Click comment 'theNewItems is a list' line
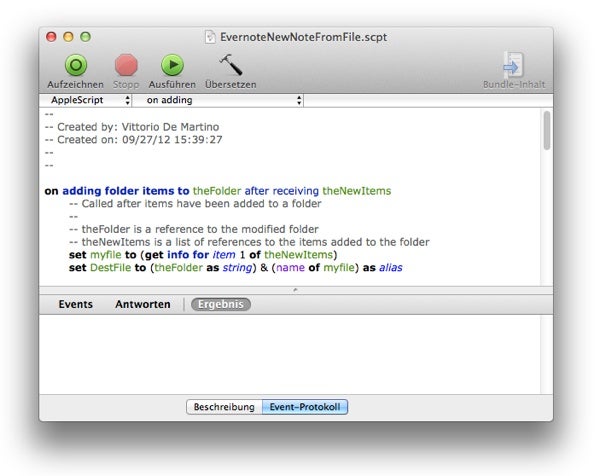The image size is (600, 476). click(249, 242)
